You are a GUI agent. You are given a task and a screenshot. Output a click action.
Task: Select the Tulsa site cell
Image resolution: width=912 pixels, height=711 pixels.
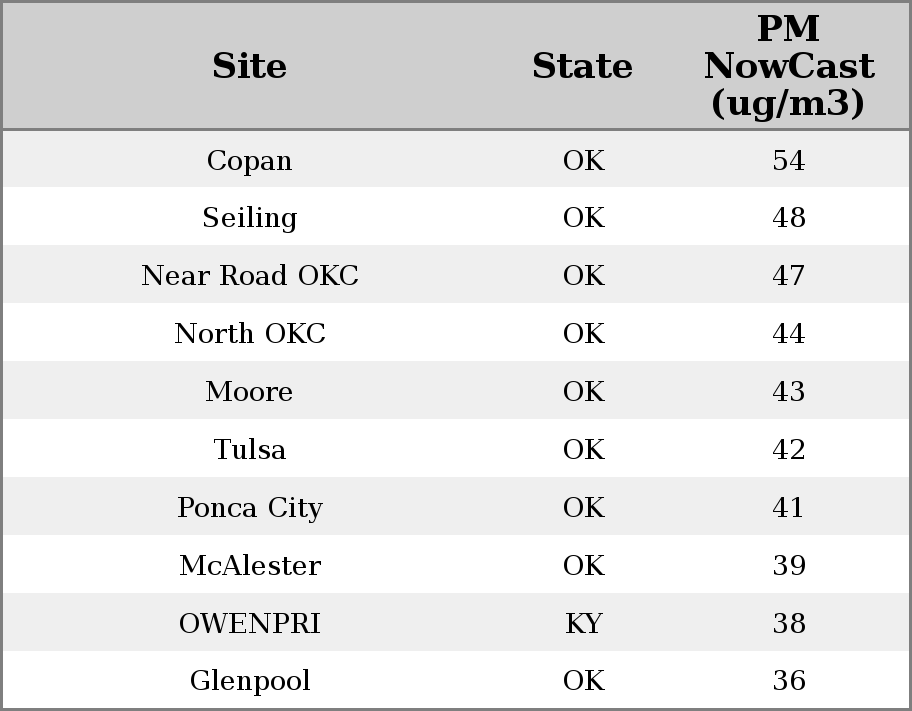(x=249, y=450)
